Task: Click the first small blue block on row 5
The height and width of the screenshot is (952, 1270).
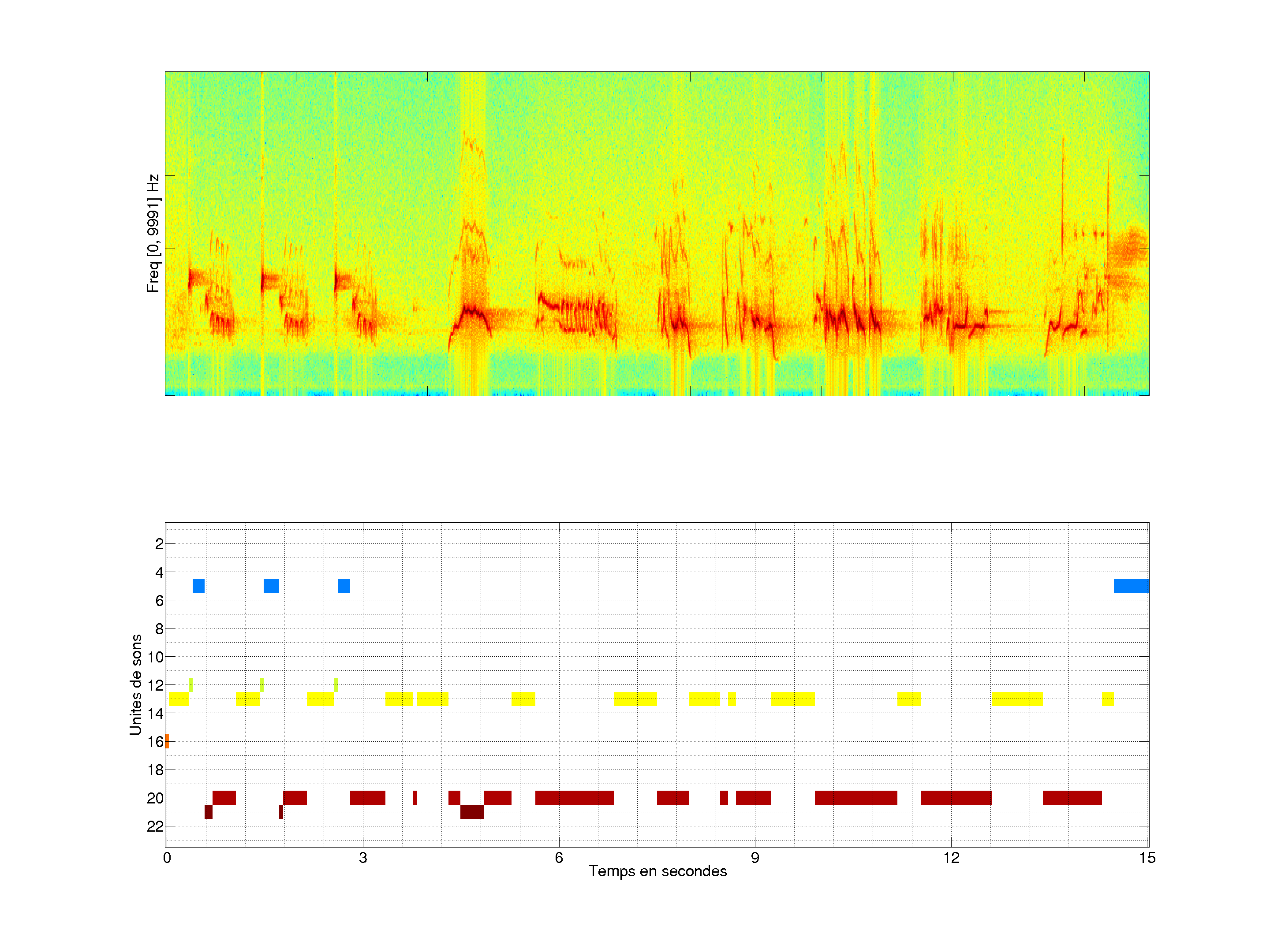Action: pos(198,586)
